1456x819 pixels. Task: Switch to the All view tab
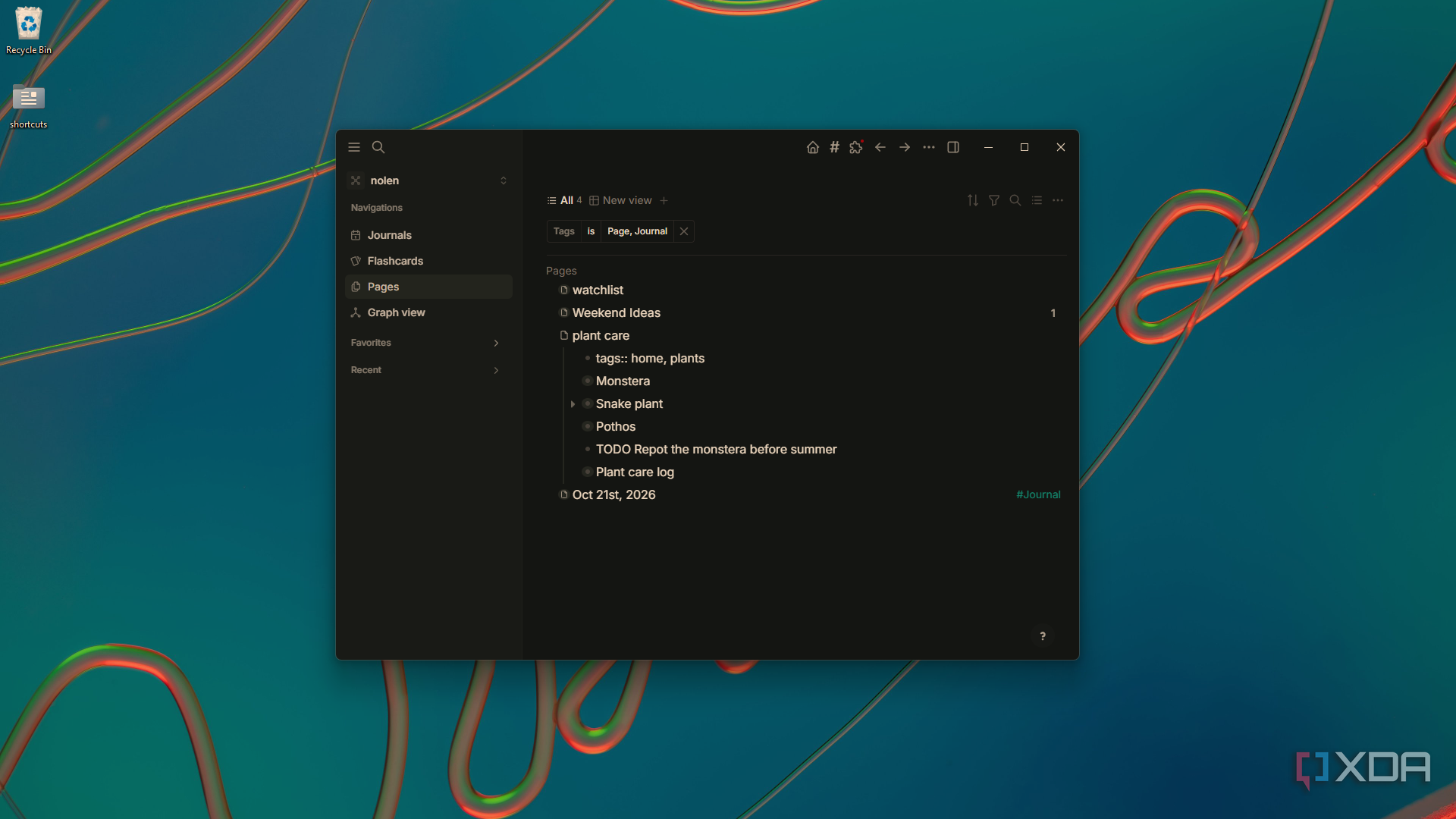click(564, 200)
